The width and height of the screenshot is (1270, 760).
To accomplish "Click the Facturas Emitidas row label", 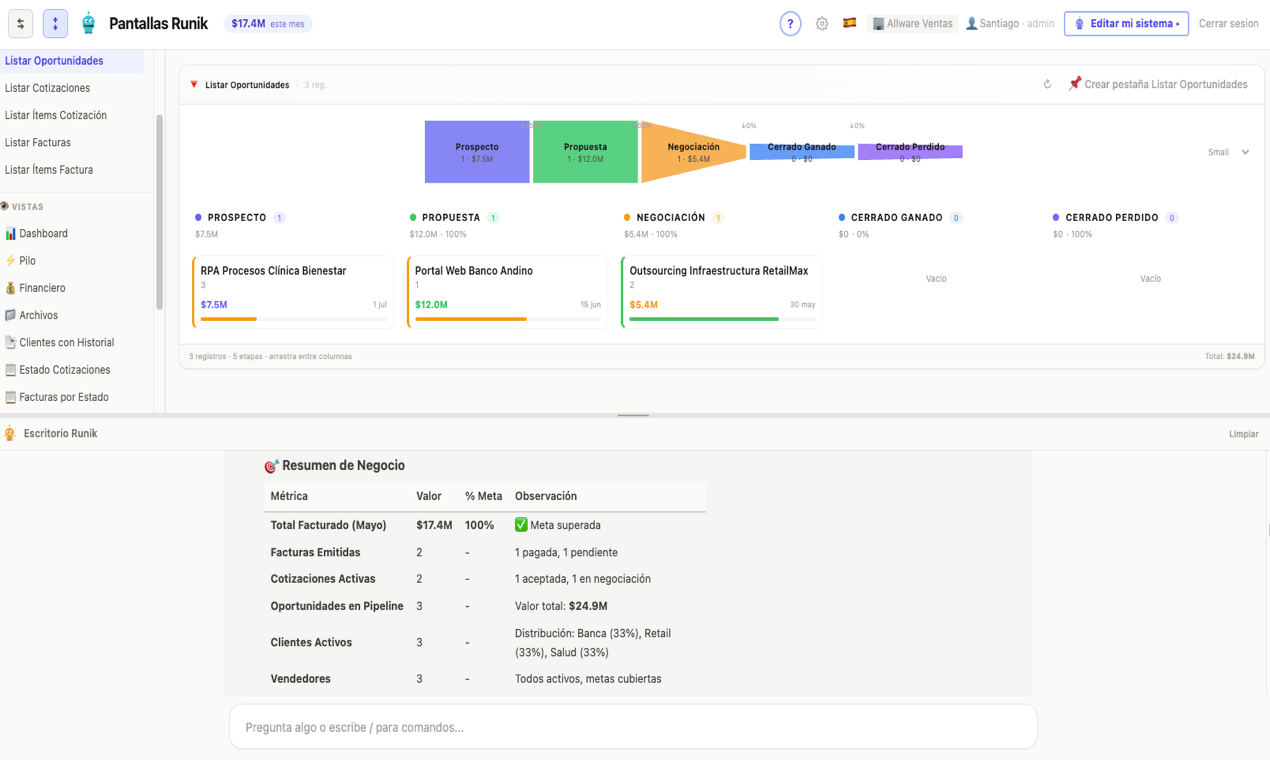I will coord(315,552).
